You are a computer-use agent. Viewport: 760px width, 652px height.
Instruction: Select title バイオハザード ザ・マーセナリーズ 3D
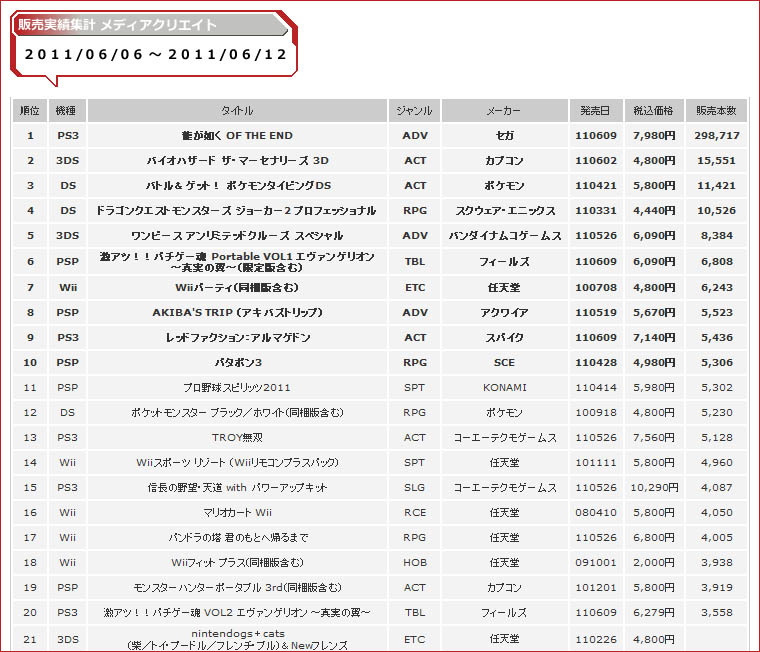tap(237, 160)
